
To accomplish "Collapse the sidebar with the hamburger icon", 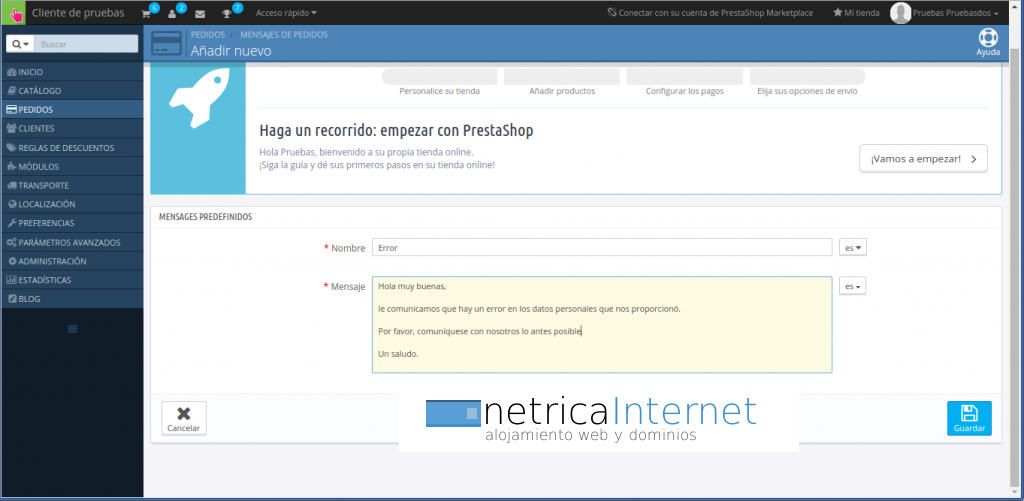I will (x=72, y=329).
